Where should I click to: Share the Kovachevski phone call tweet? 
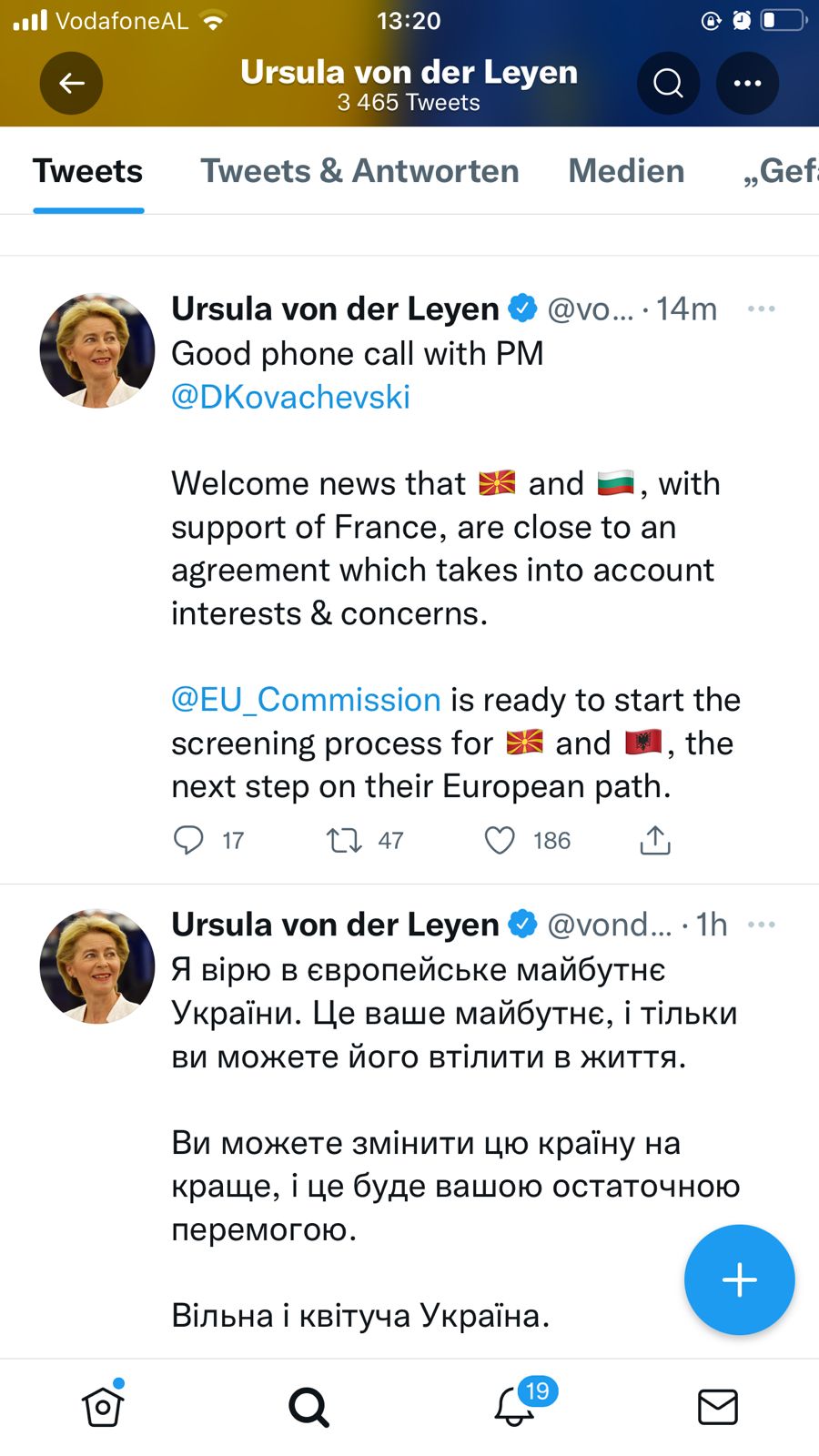click(655, 840)
